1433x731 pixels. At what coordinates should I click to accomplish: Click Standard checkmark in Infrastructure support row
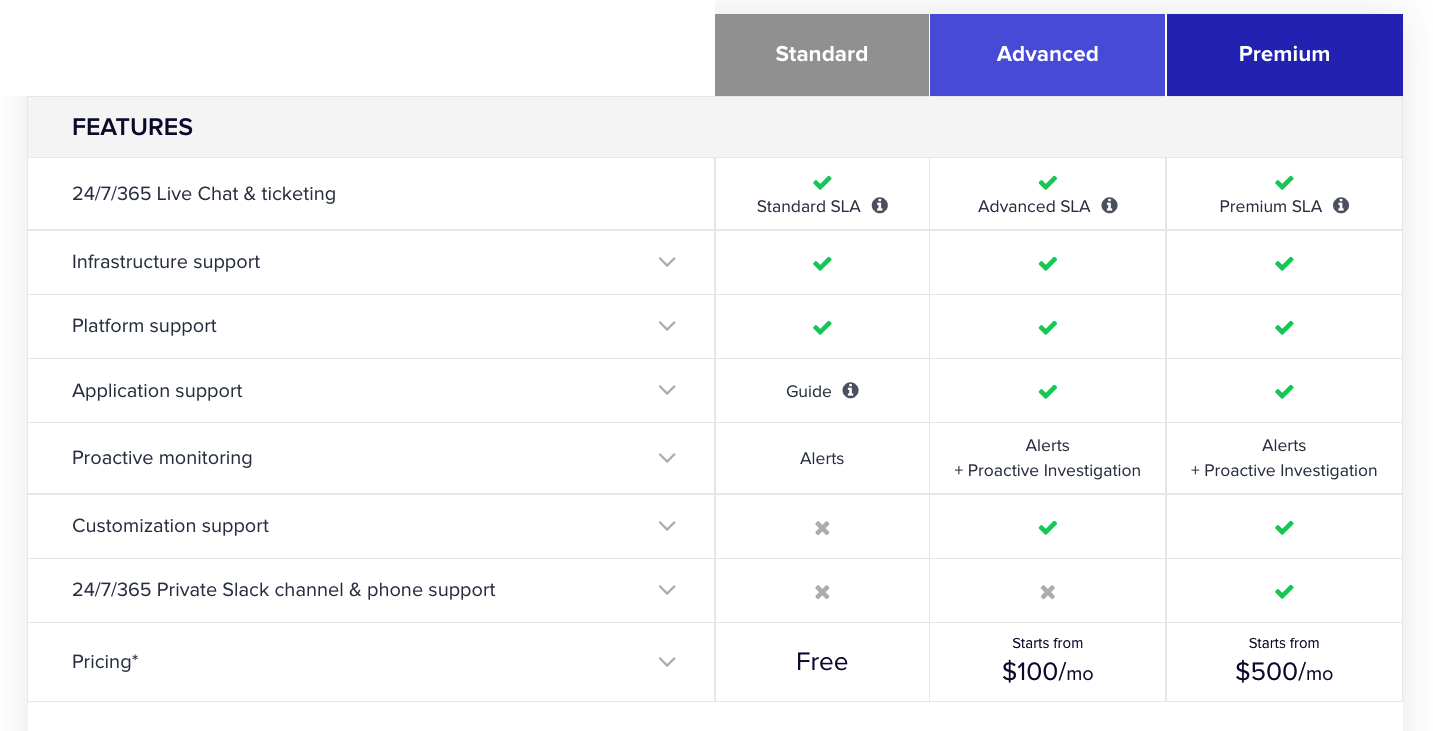(822, 264)
